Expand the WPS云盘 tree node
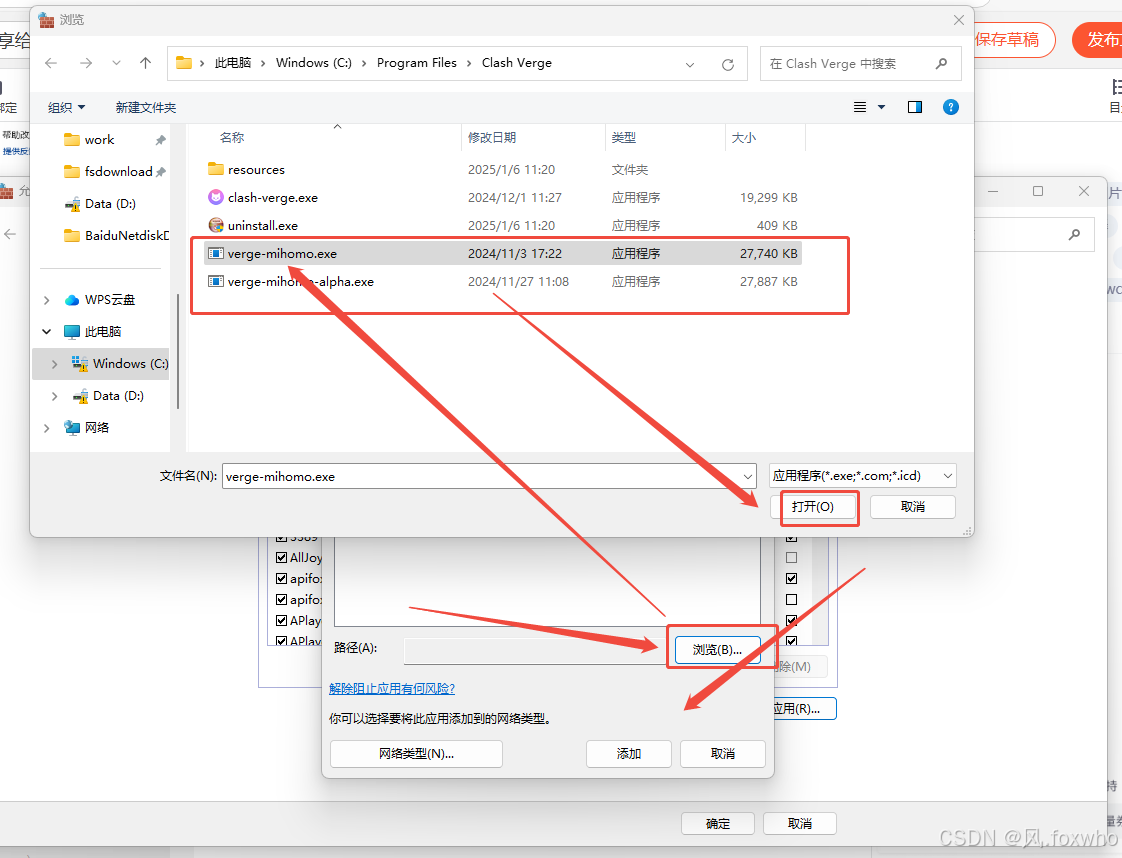The width and height of the screenshot is (1122, 858). 47,300
